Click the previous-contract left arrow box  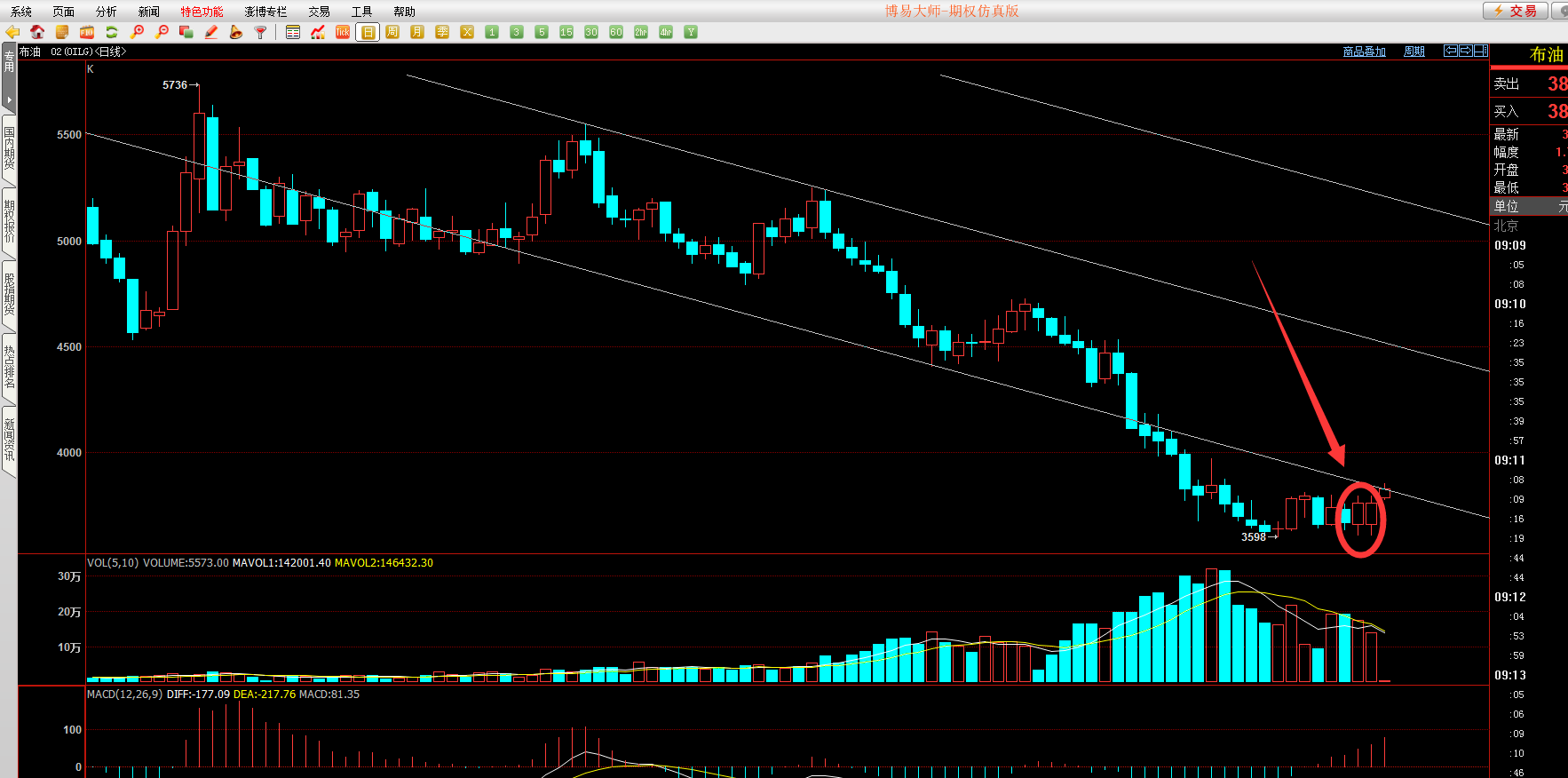pos(1451,51)
